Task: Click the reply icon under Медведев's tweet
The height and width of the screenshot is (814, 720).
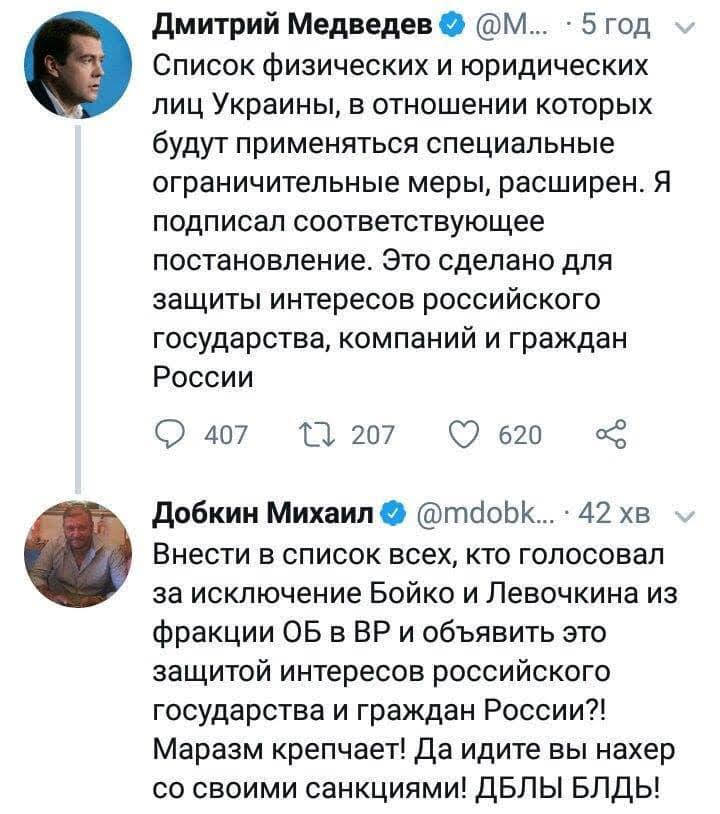Action: coord(170,433)
